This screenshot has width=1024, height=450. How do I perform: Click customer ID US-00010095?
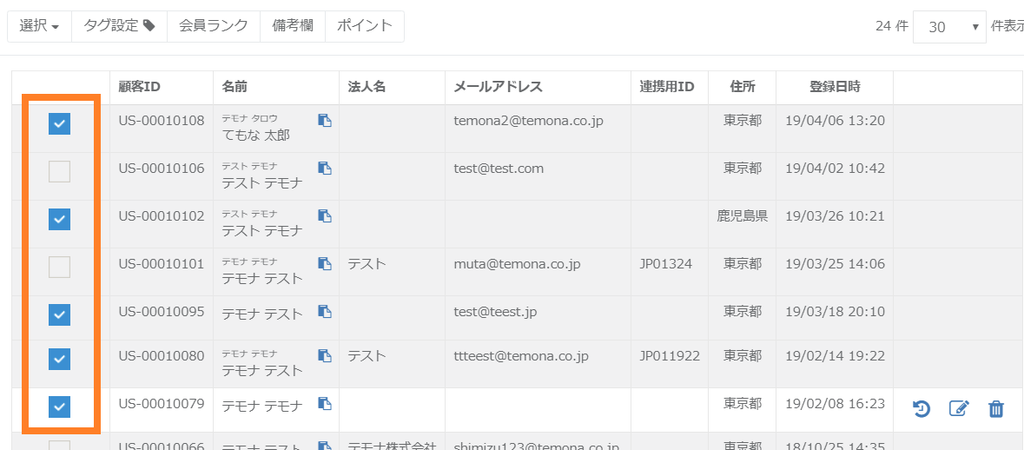(x=161, y=312)
